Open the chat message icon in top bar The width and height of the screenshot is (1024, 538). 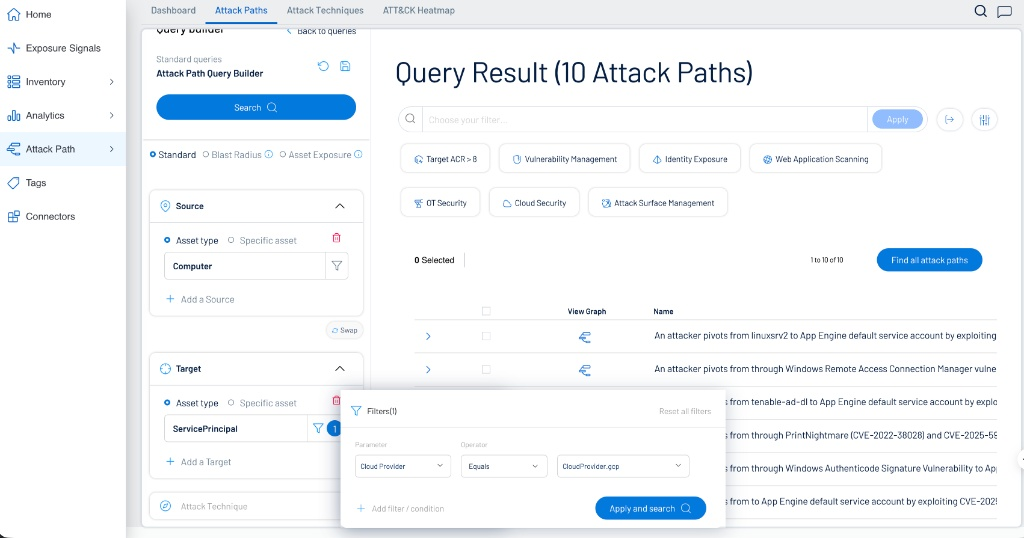[x=1003, y=11]
